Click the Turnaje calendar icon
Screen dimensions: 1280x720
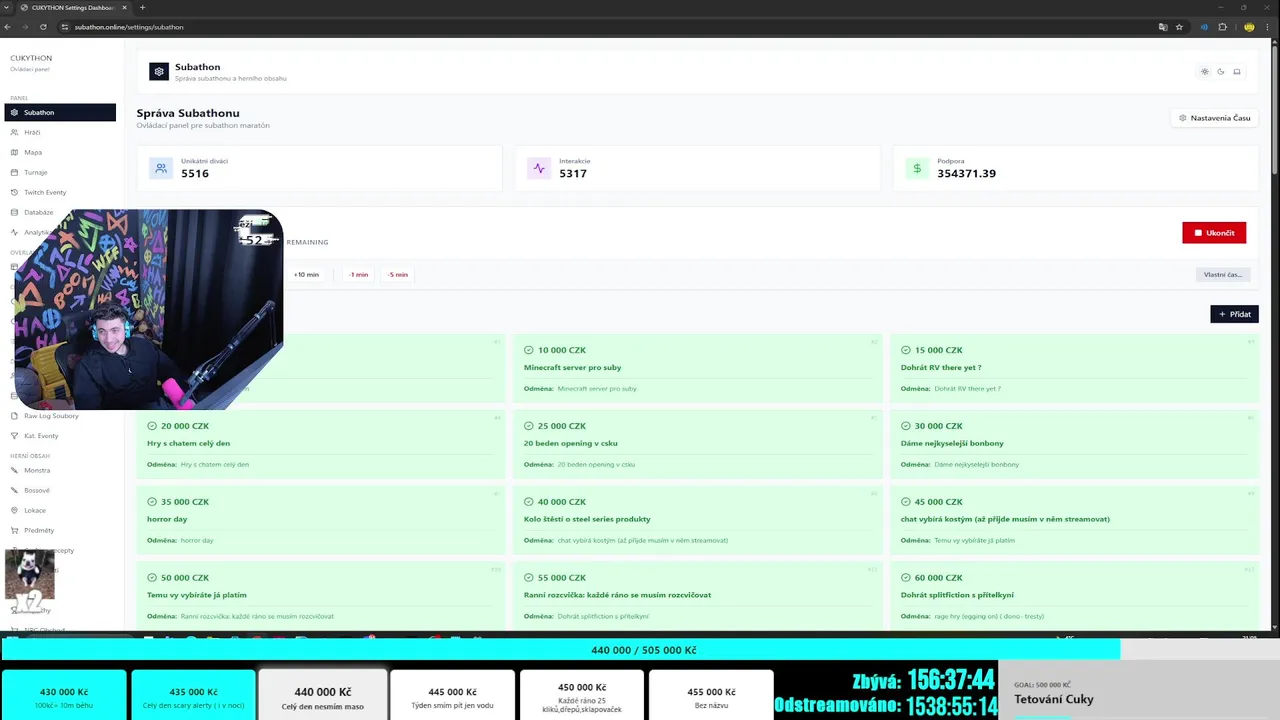(x=14, y=172)
